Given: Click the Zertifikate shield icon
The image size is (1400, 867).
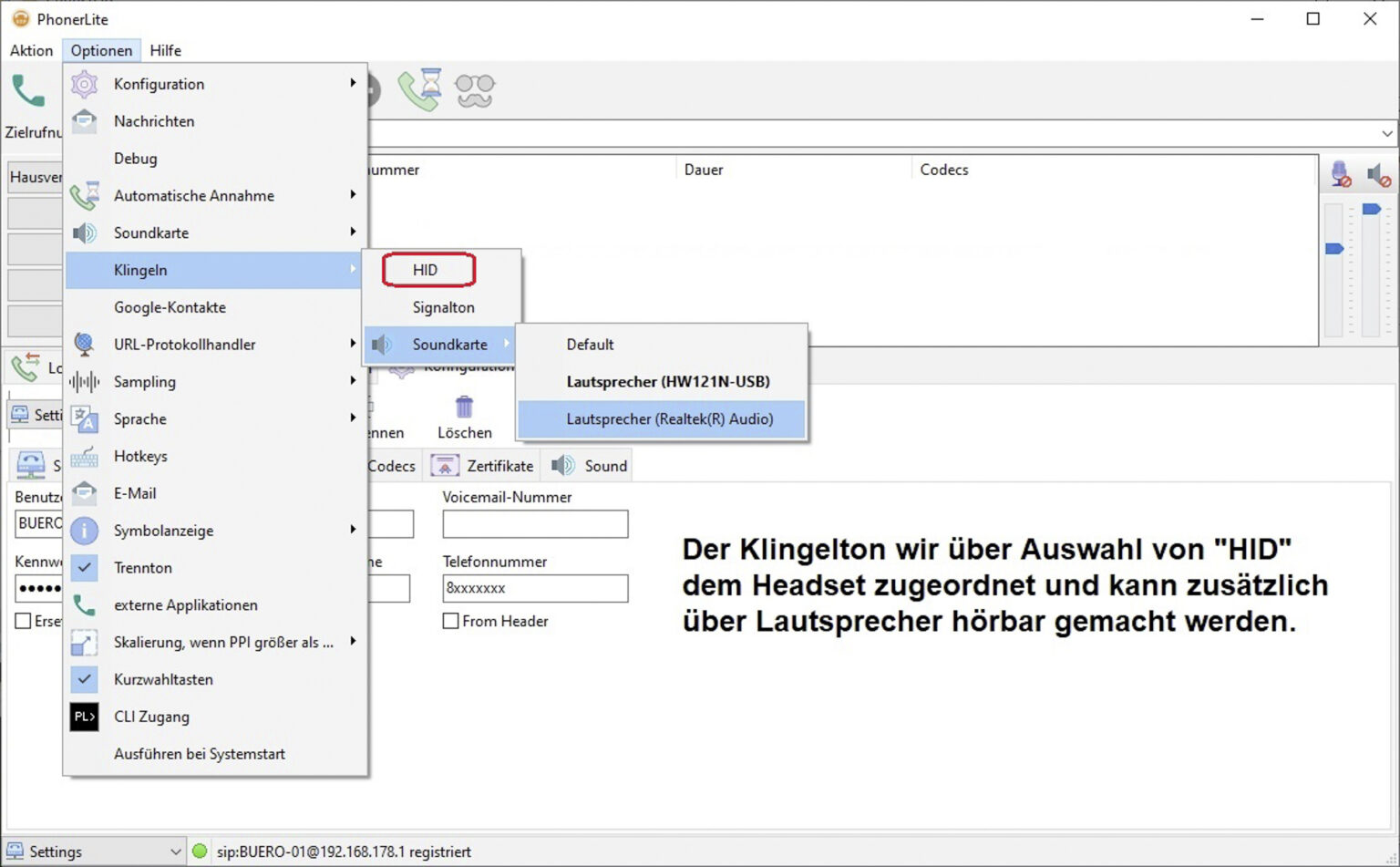Looking at the screenshot, I should pyautogui.click(x=445, y=465).
